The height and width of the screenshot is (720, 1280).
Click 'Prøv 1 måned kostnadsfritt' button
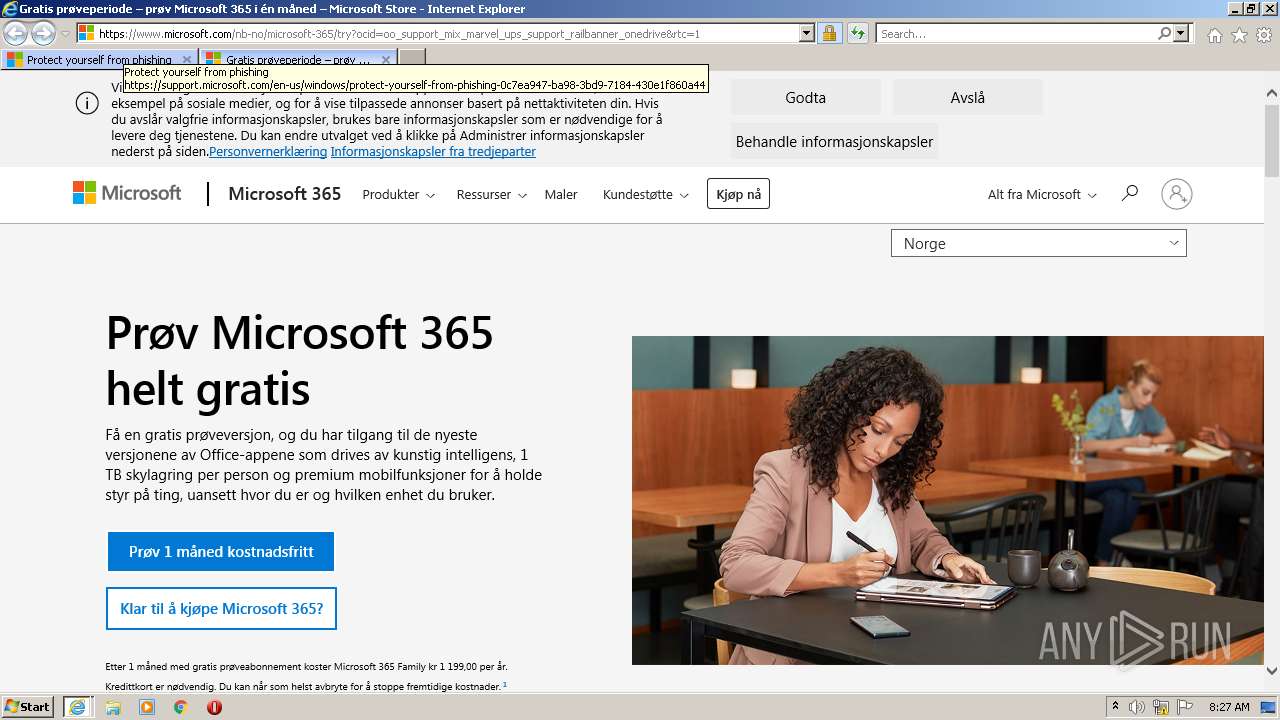[x=221, y=551]
